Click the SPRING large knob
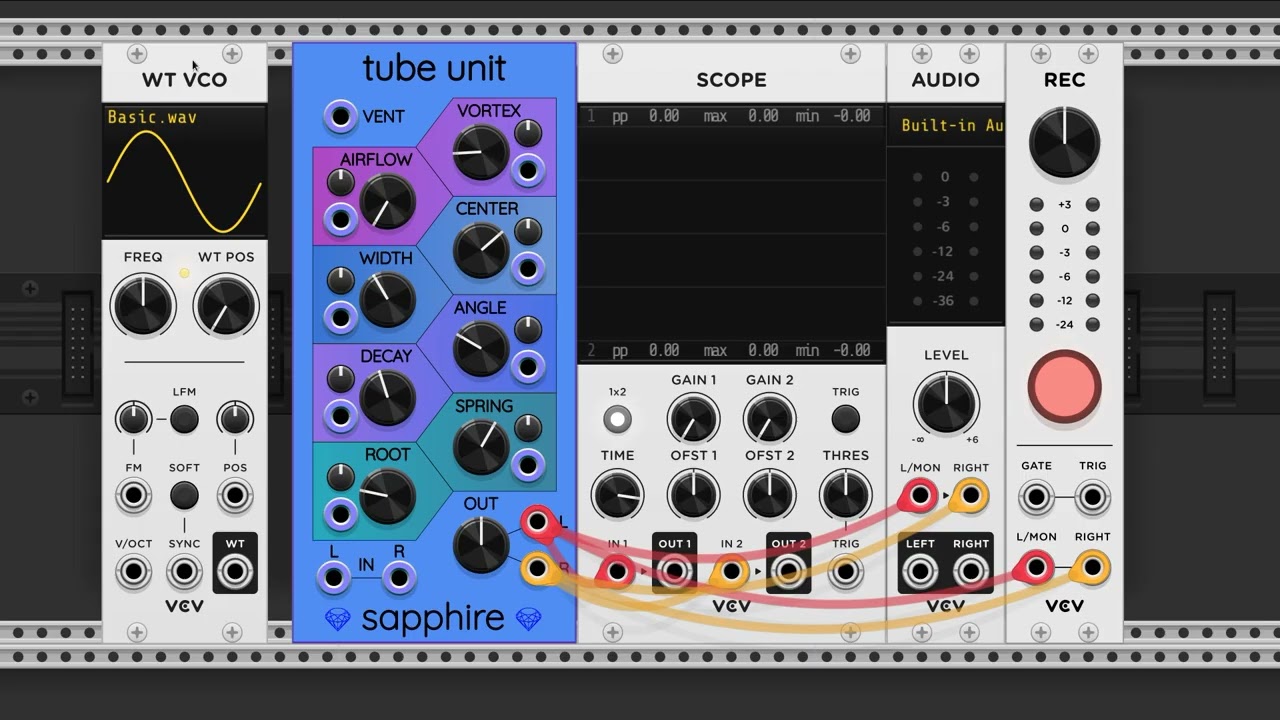This screenshot has height=720, width=1280. pos(481,448)
